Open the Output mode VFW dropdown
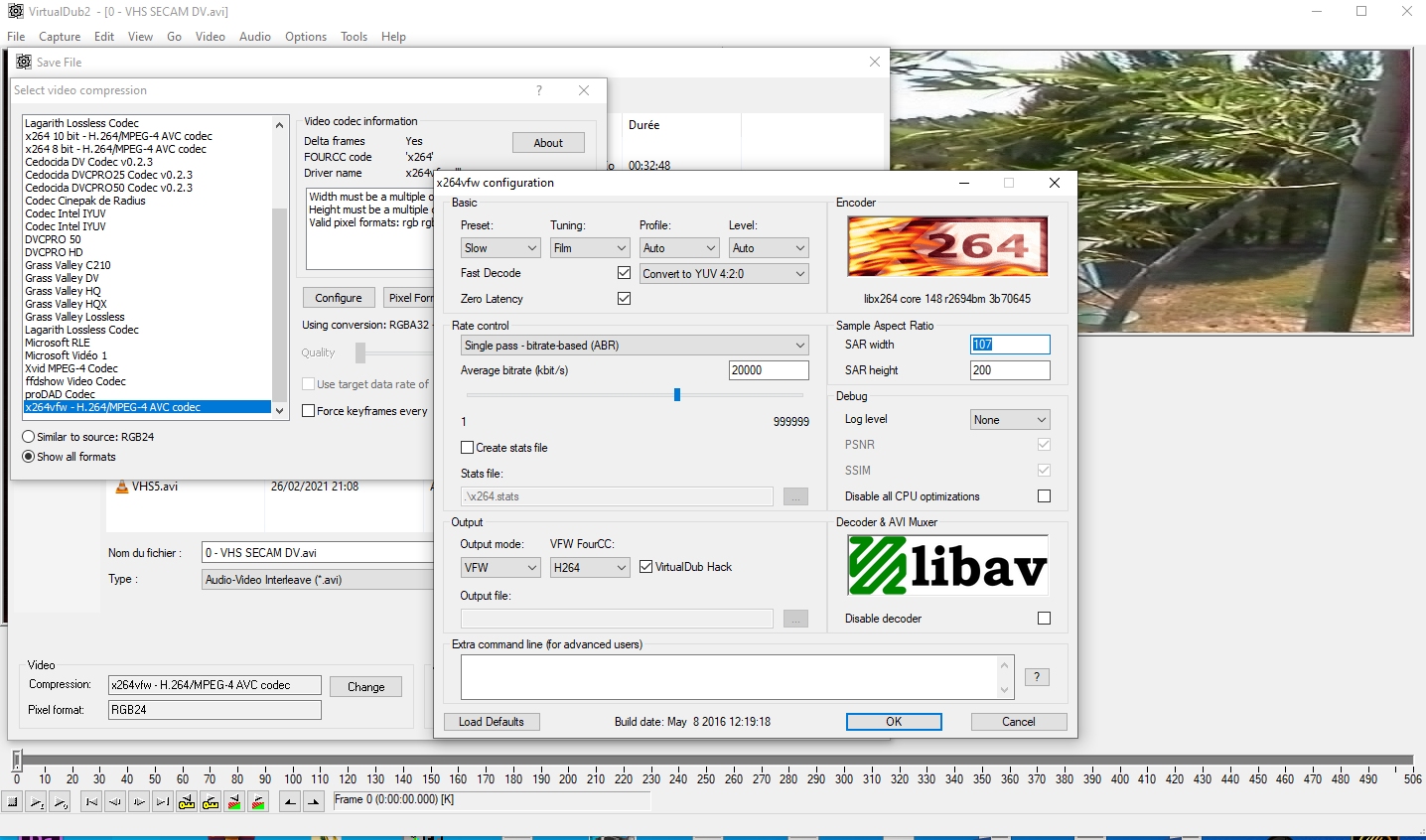This screenshot has width=1426, height=840. [x=500, y=568]
